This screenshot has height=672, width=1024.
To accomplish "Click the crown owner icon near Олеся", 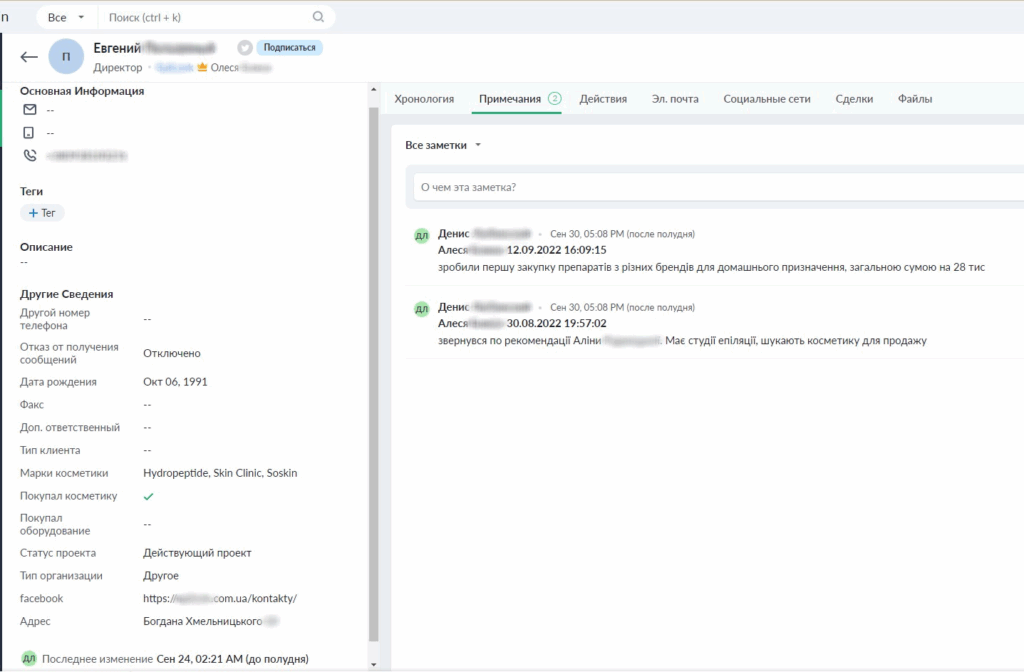I will (201, 68).
